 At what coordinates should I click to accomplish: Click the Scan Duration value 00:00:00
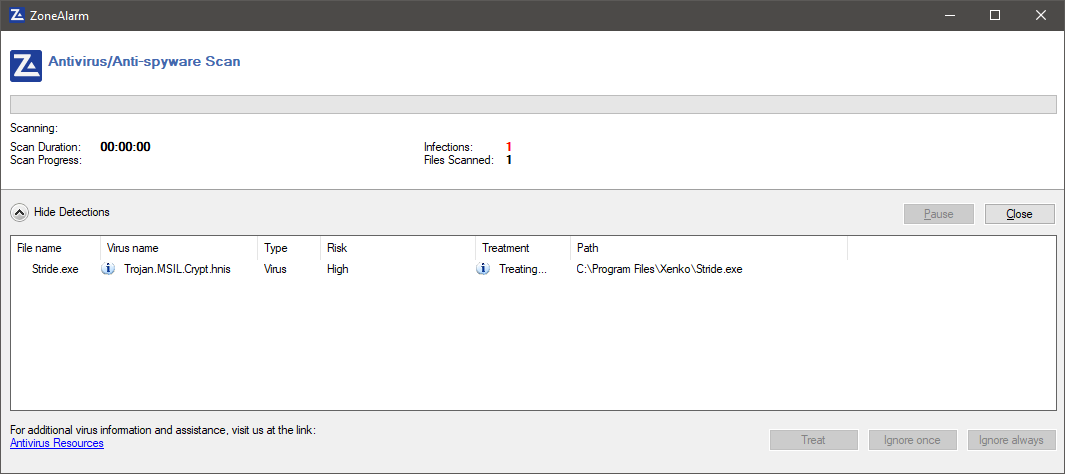[x=126, y=147]
